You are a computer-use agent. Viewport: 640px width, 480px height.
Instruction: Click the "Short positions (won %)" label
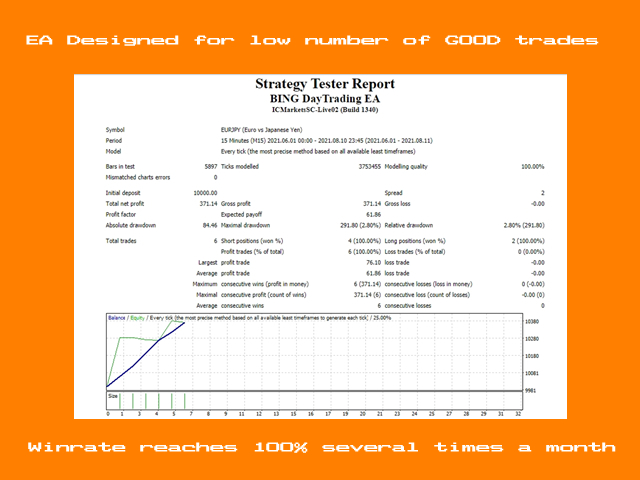252,241
